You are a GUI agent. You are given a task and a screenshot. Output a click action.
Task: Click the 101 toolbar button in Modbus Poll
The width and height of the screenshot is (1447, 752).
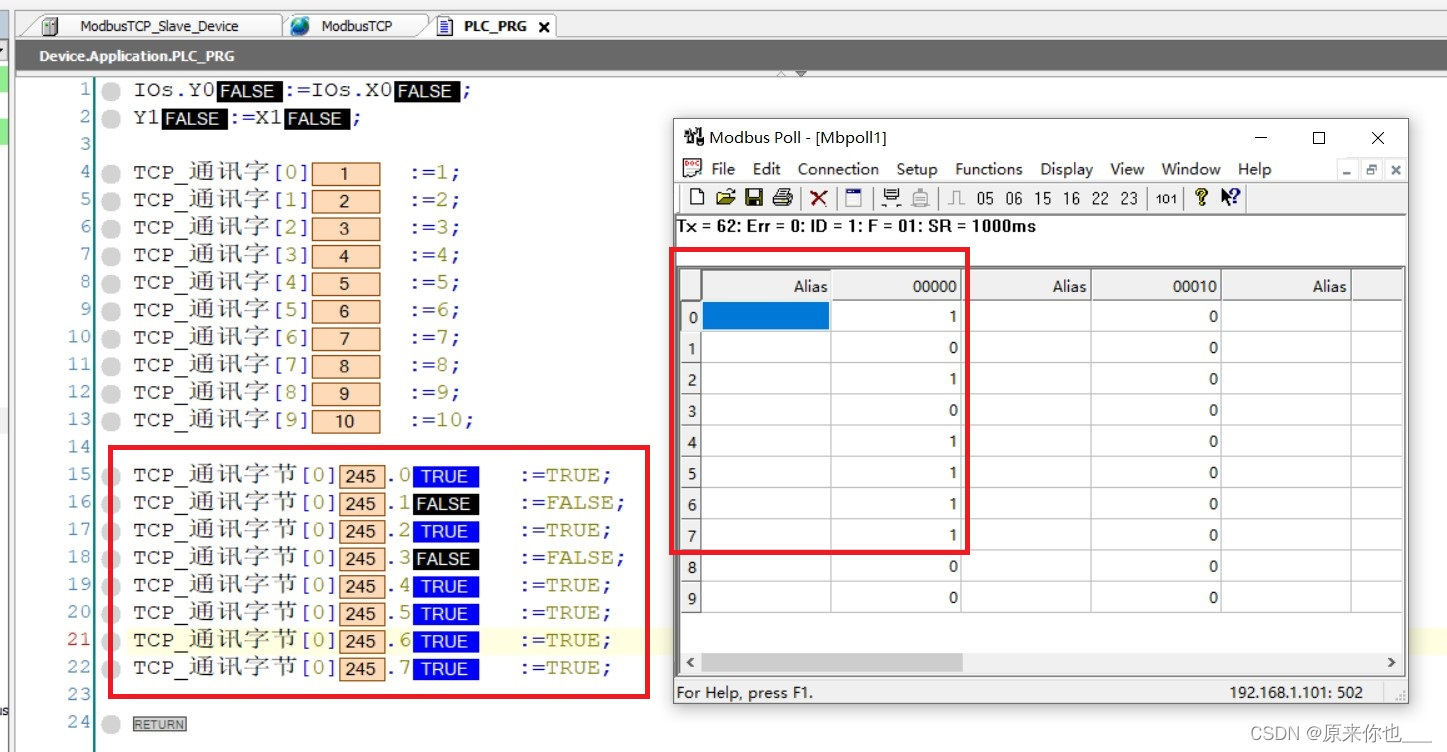click(x=1166, y=198)
